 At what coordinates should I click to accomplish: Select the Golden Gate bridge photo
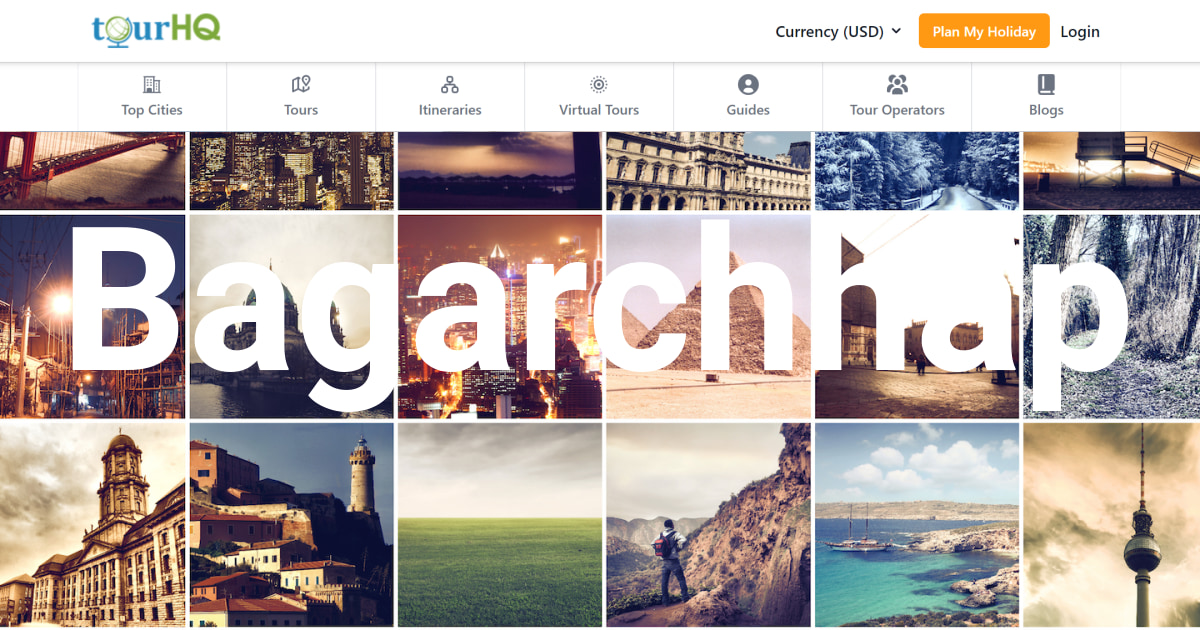(x=92, y=170)
